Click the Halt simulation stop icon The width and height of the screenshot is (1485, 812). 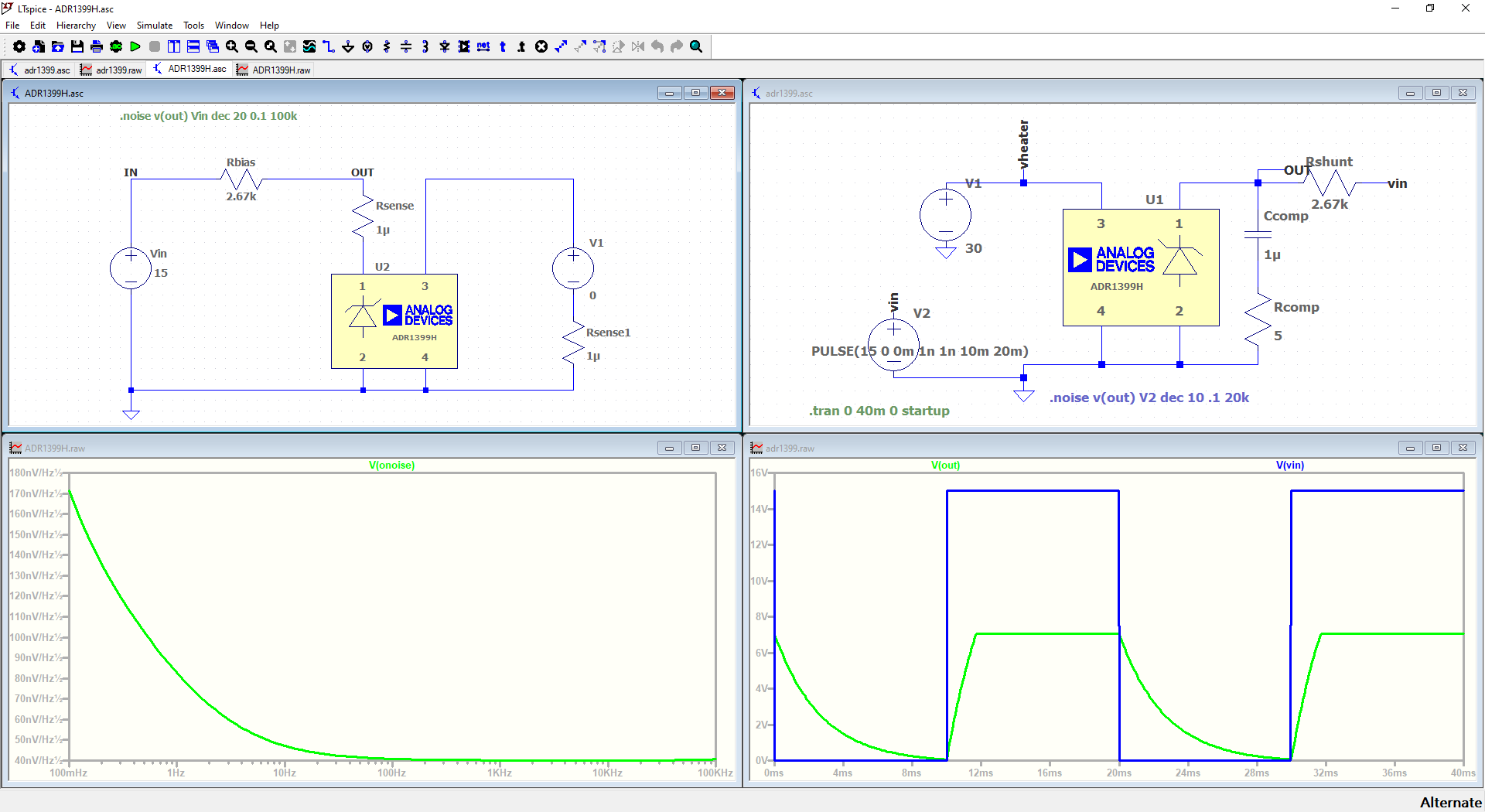(155, 46)
